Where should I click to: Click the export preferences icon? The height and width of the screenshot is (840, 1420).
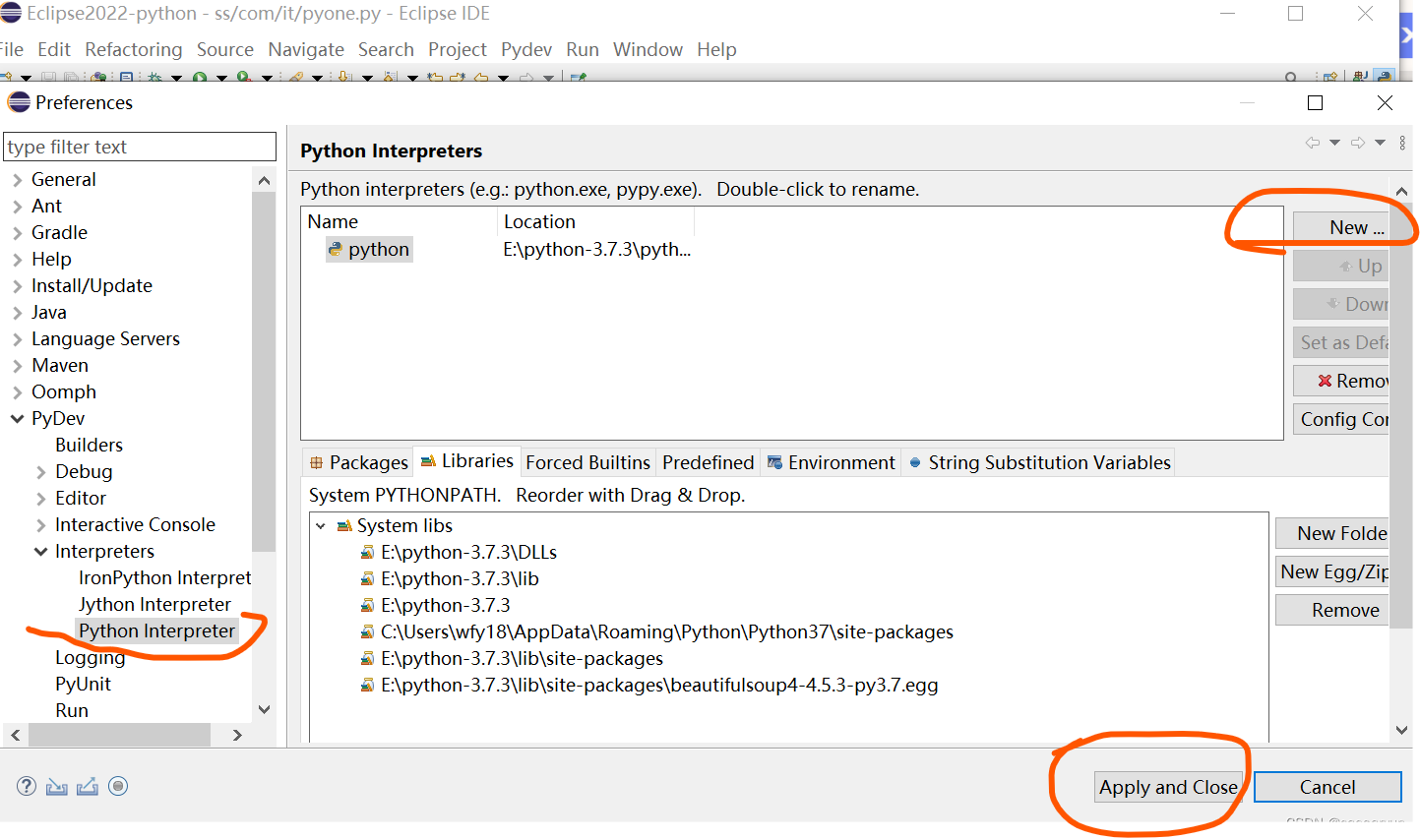[x=88, y=786]
